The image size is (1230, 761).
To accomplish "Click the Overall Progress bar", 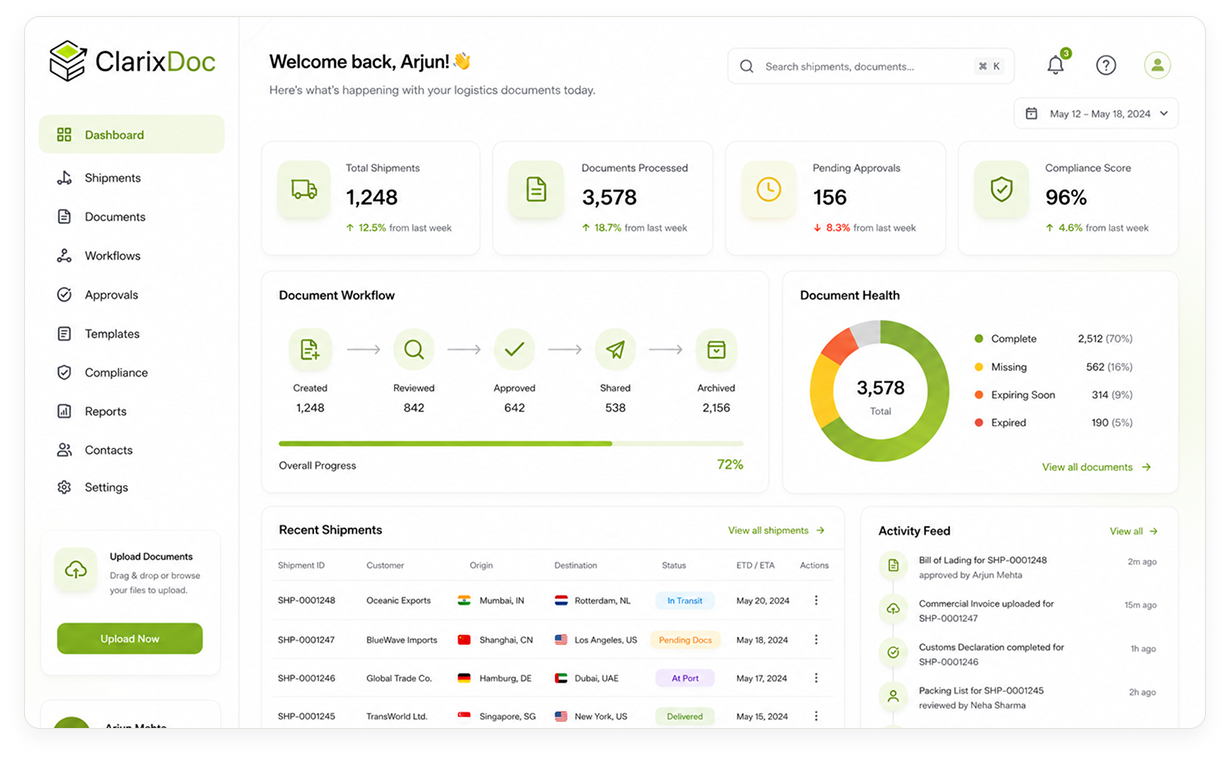I will [511, 443].
